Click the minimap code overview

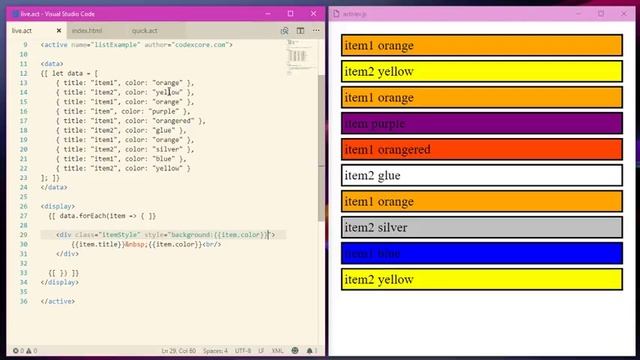300,57
